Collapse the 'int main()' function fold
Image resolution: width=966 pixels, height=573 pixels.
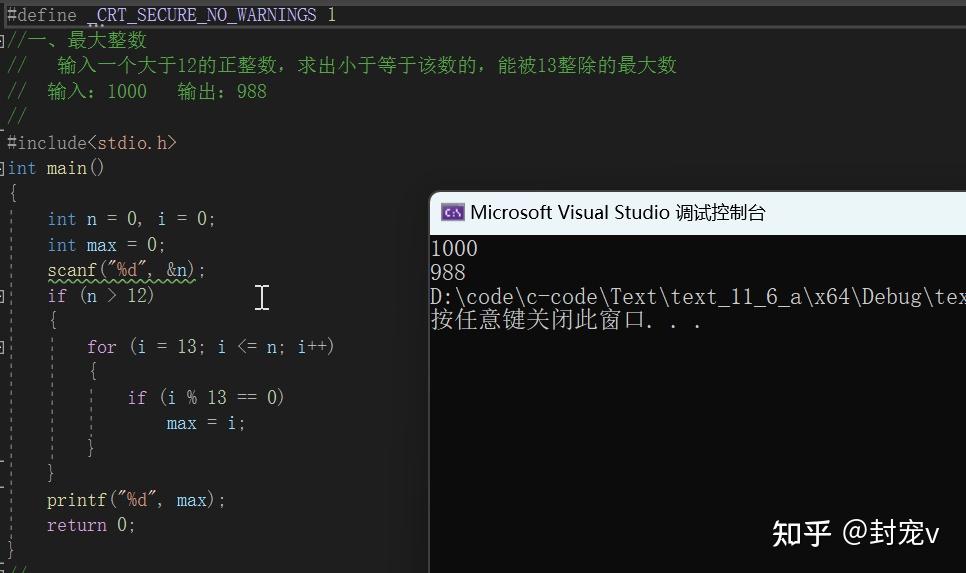pos(2,168)
